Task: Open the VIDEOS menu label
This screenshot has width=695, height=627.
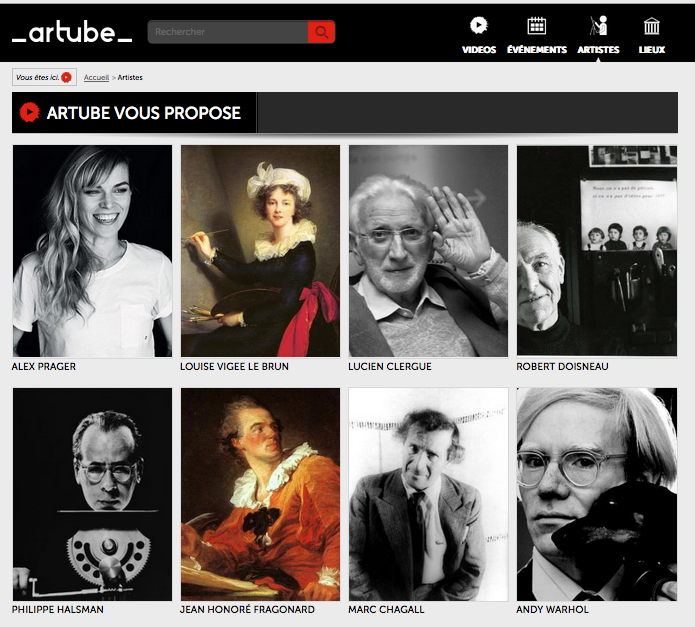Action: tap(479, 50)
